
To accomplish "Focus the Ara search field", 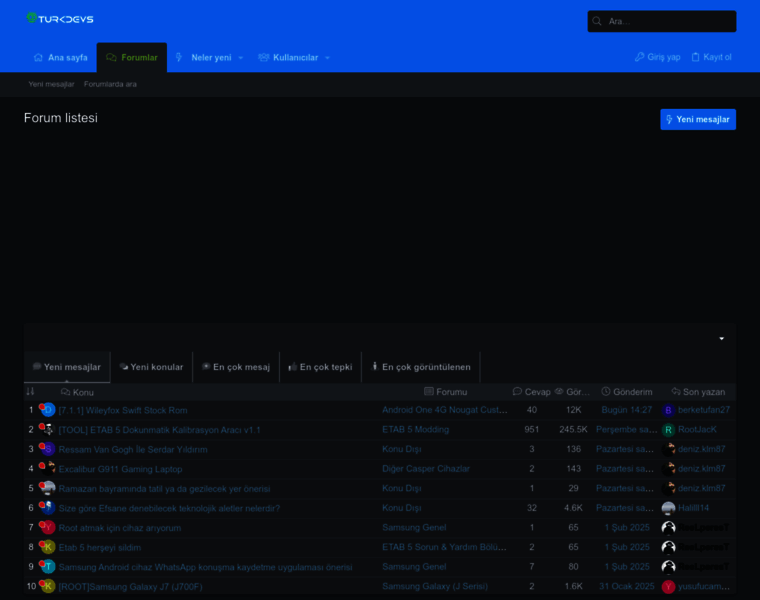I will tap(662, 21).
